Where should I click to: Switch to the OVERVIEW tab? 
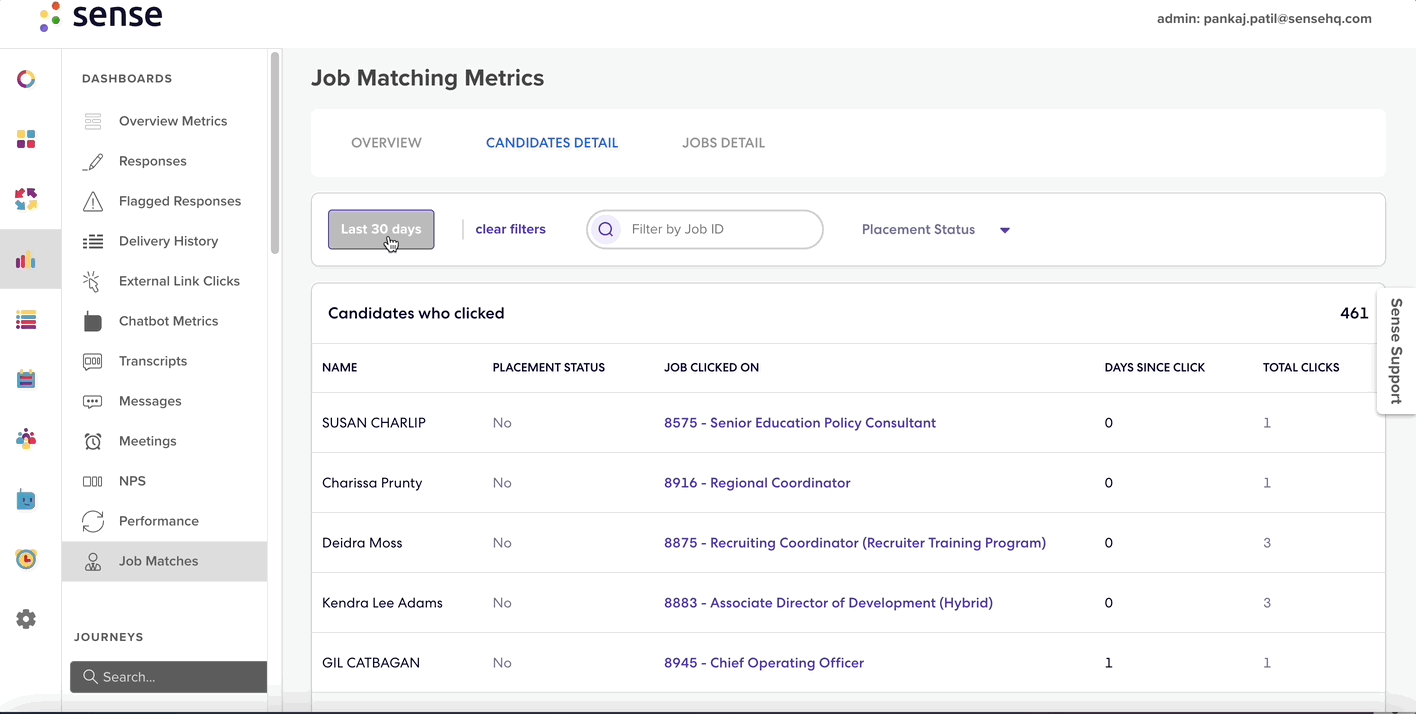coord(386,143)
